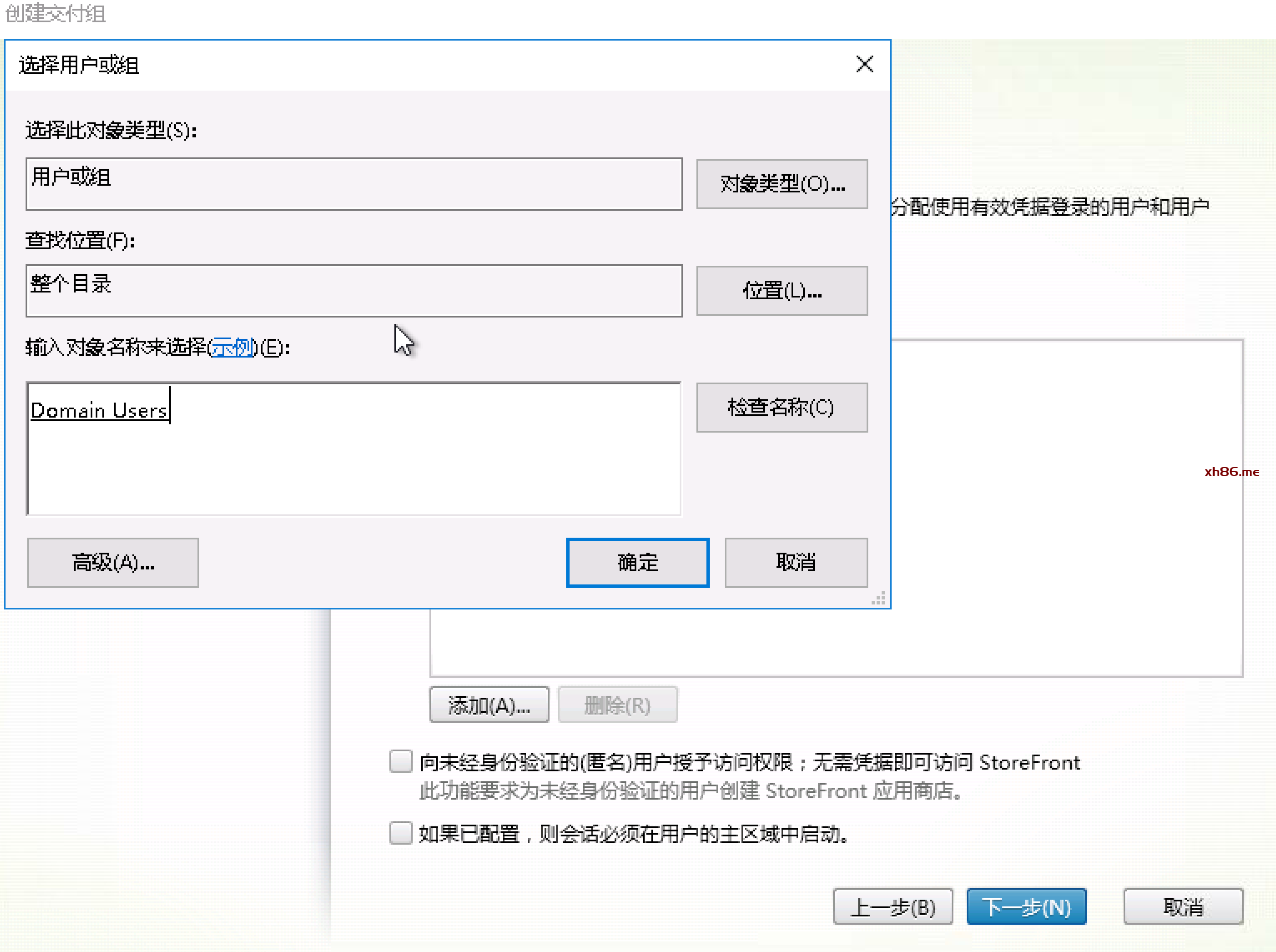Cancel the user selection dialog with 取消
This screenshot has width=1276, height=952.
[x=795, y=562]
